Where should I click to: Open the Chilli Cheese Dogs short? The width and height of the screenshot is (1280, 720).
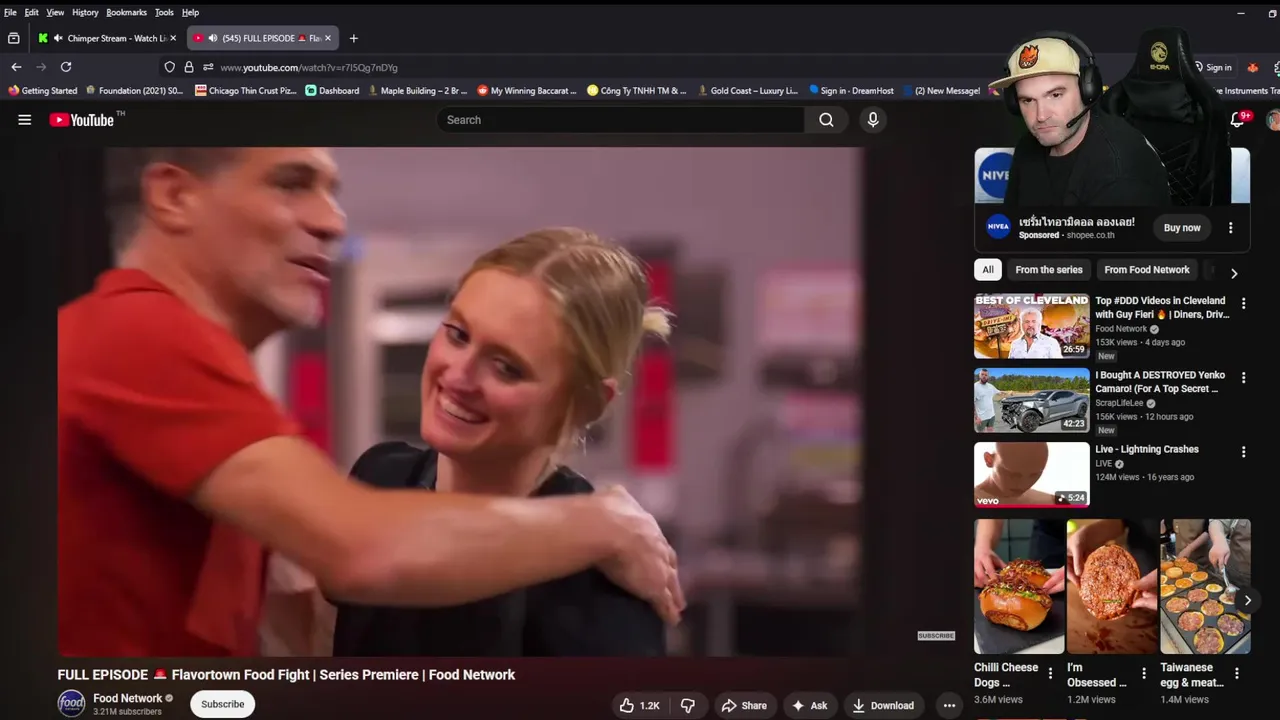(1019, 586)
